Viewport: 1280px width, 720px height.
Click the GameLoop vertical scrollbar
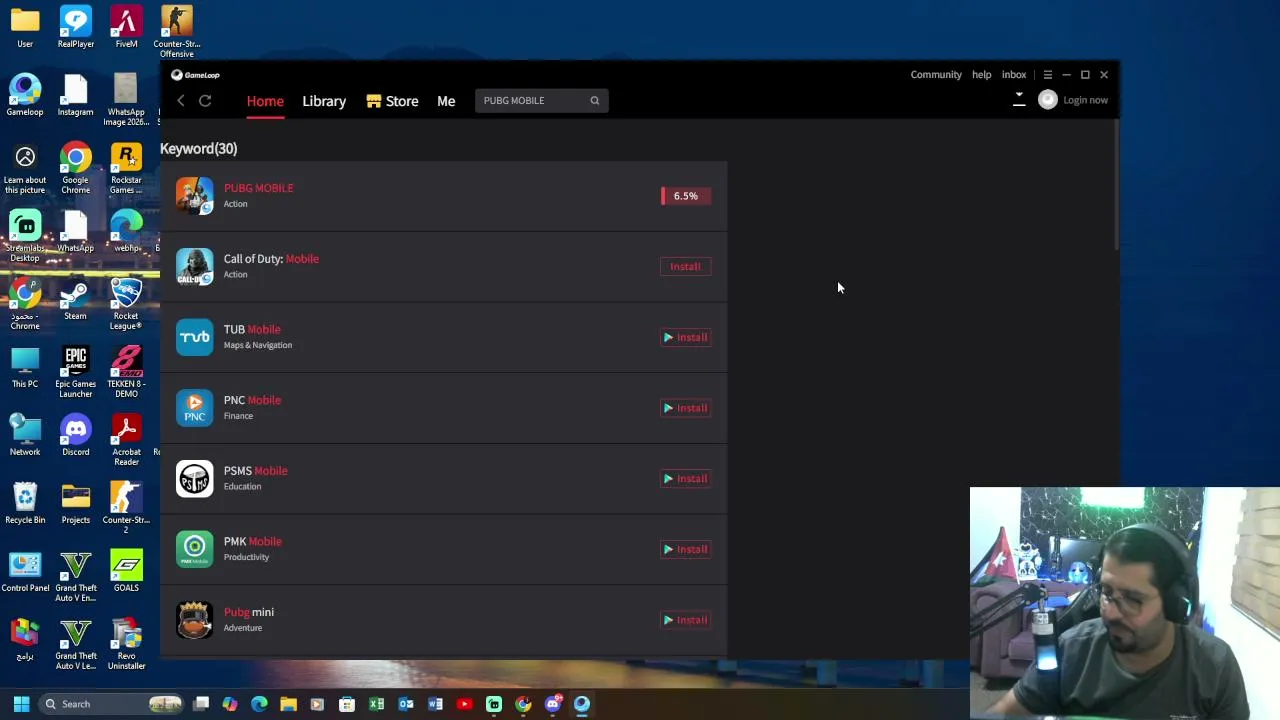pyautogui.click(x=1115, y=185)
